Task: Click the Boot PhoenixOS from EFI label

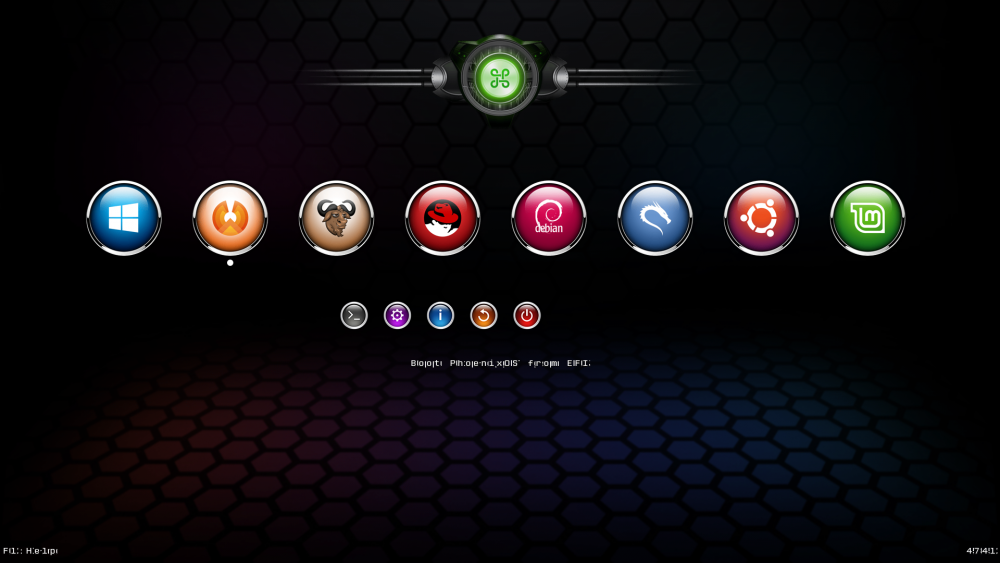Action: pyautogui.click(x=501, y=363)
